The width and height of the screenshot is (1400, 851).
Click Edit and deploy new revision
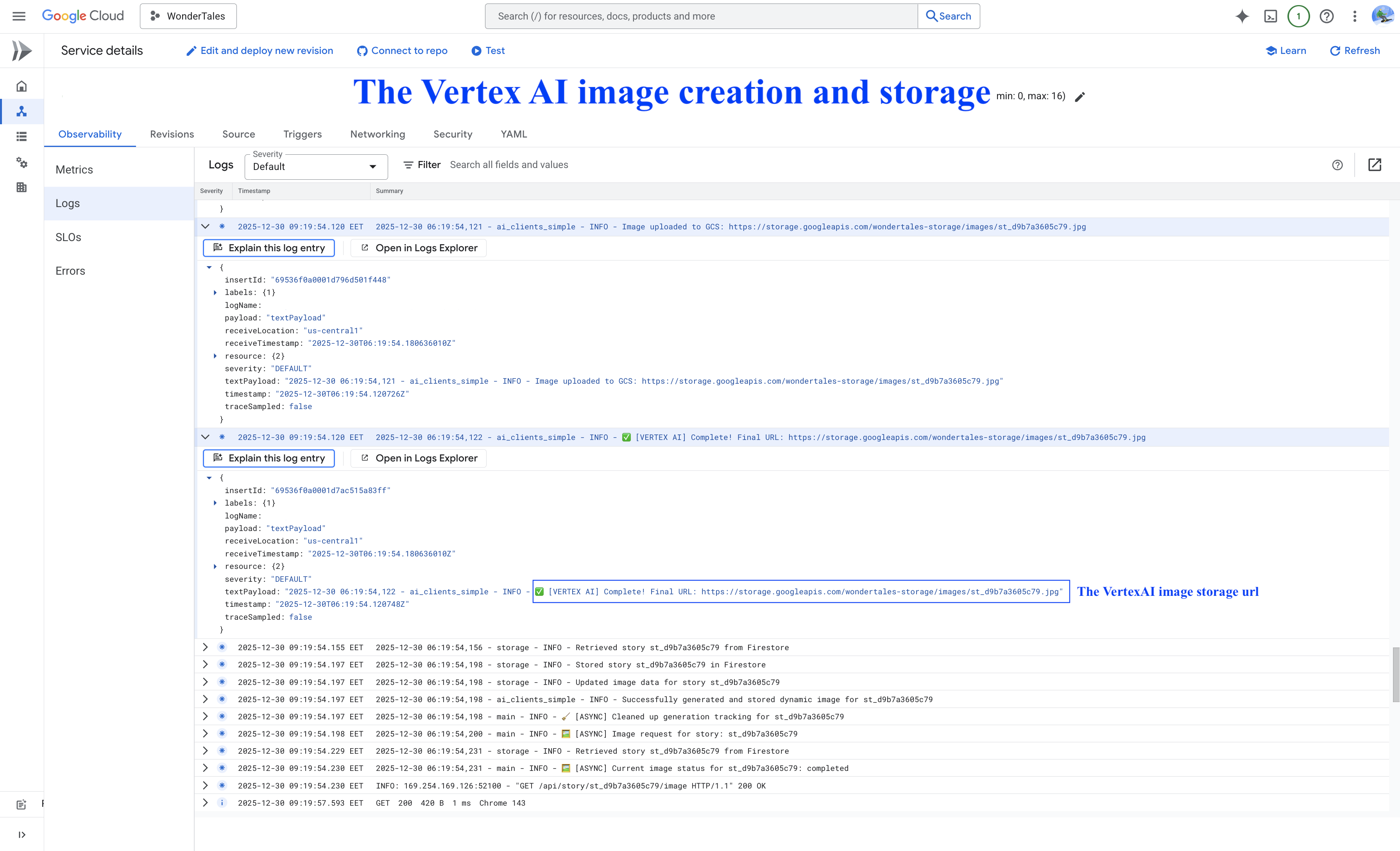click(260, 50)
